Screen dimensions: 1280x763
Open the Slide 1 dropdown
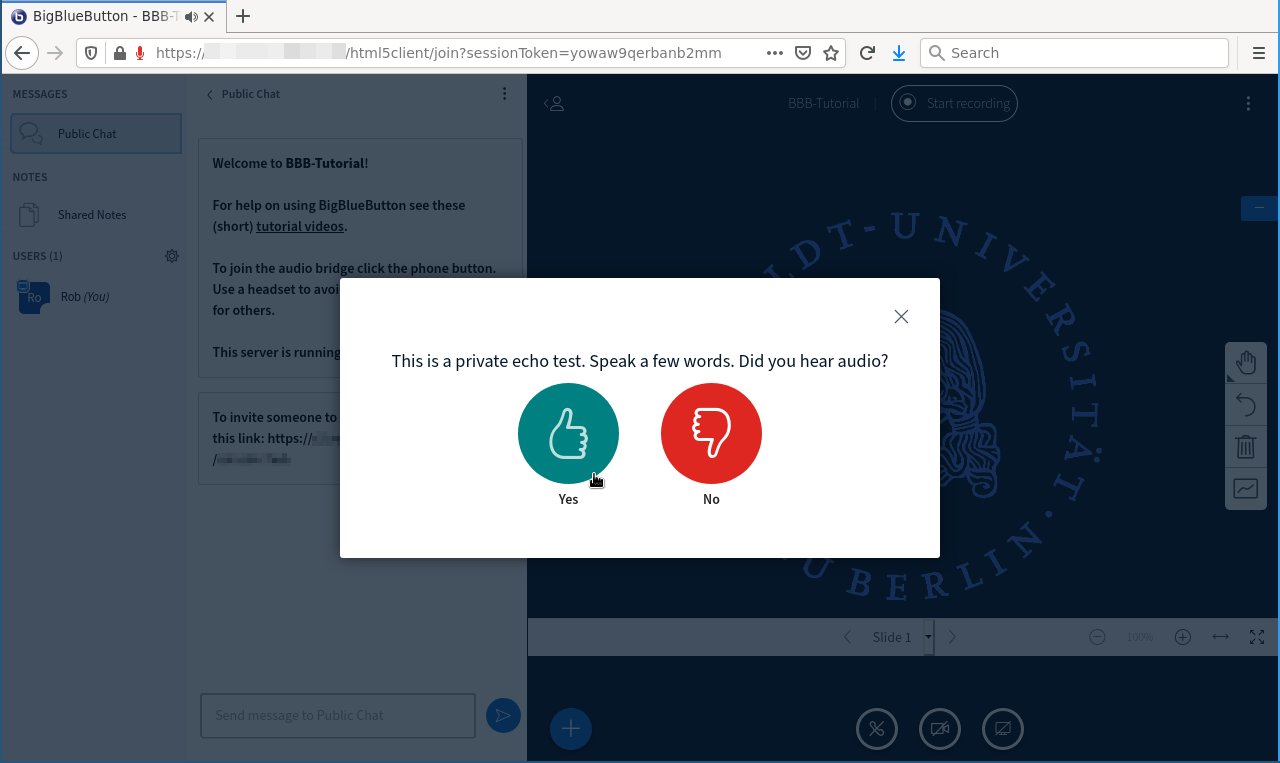(902, 637)
